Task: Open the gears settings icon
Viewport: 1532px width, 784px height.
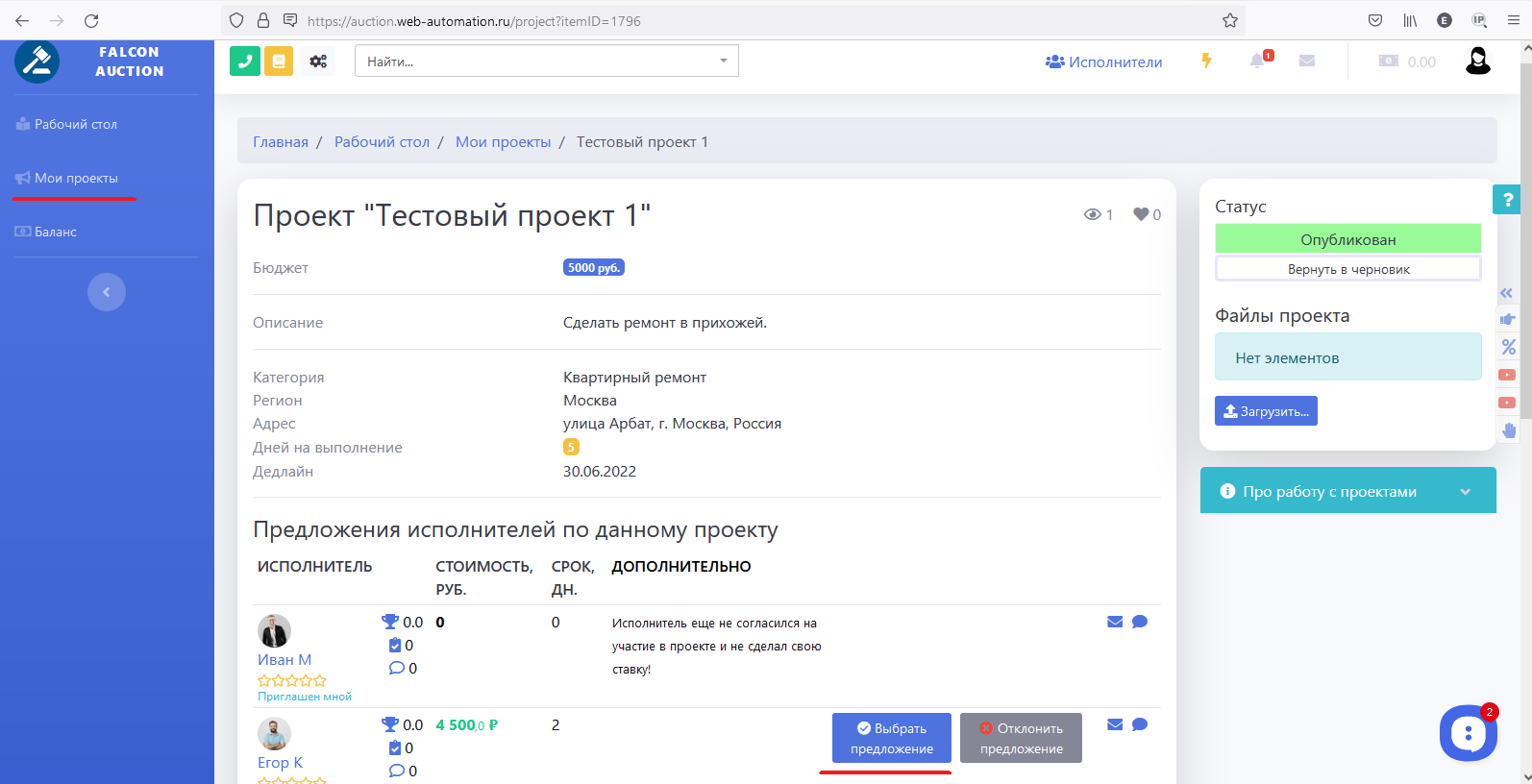Action: coord(318,61)
